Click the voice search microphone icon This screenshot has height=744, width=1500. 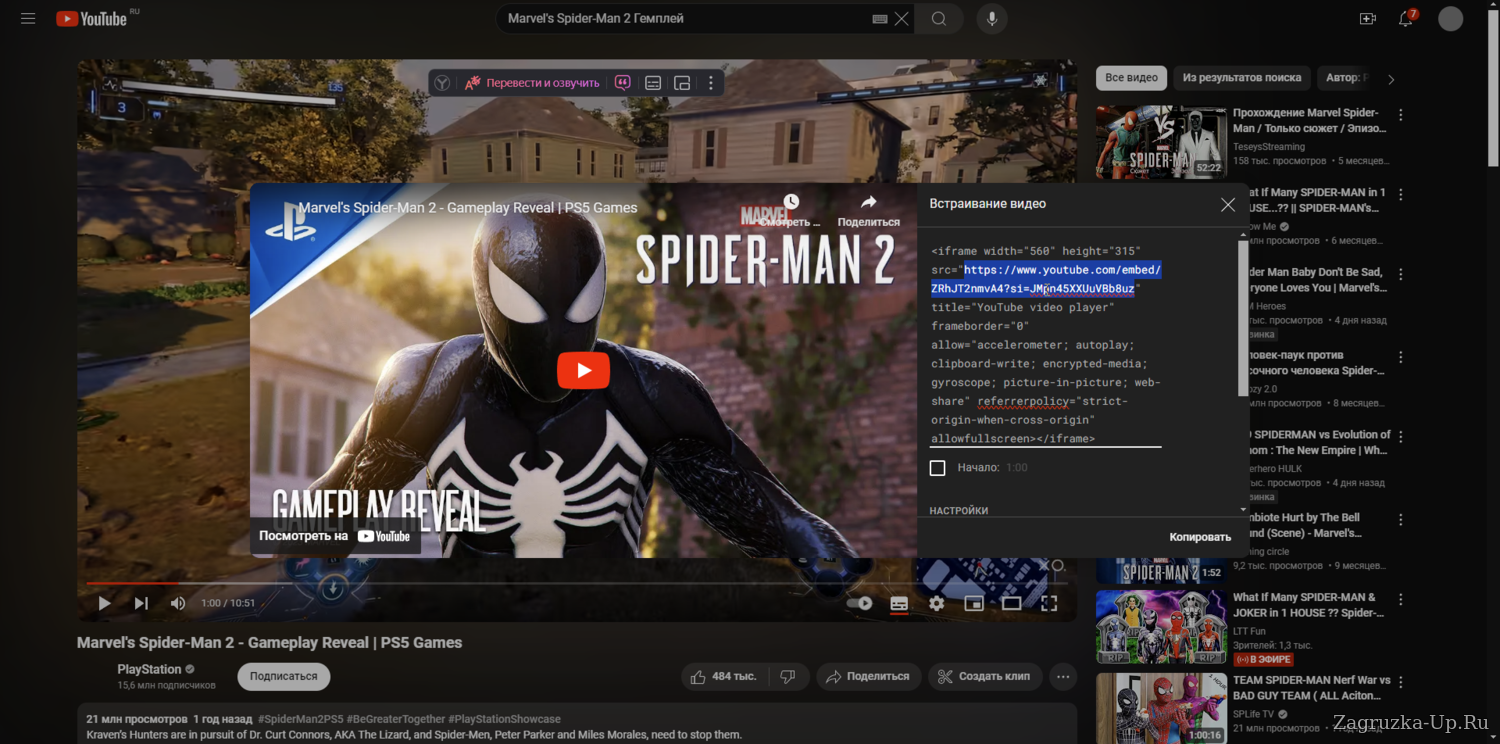click(x=991, y=19)
